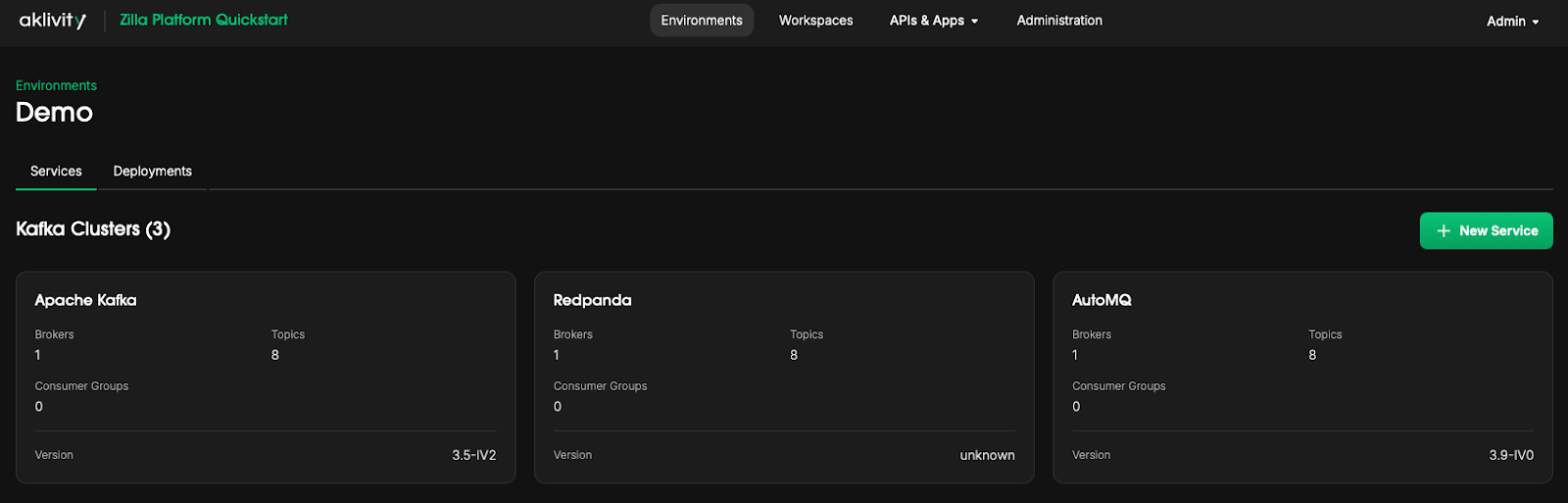The width and height of the screenshot is (1568, 503).
Task: Click Topics count 8 in Apache Kafka card
Action: click(x=275, y=355)
